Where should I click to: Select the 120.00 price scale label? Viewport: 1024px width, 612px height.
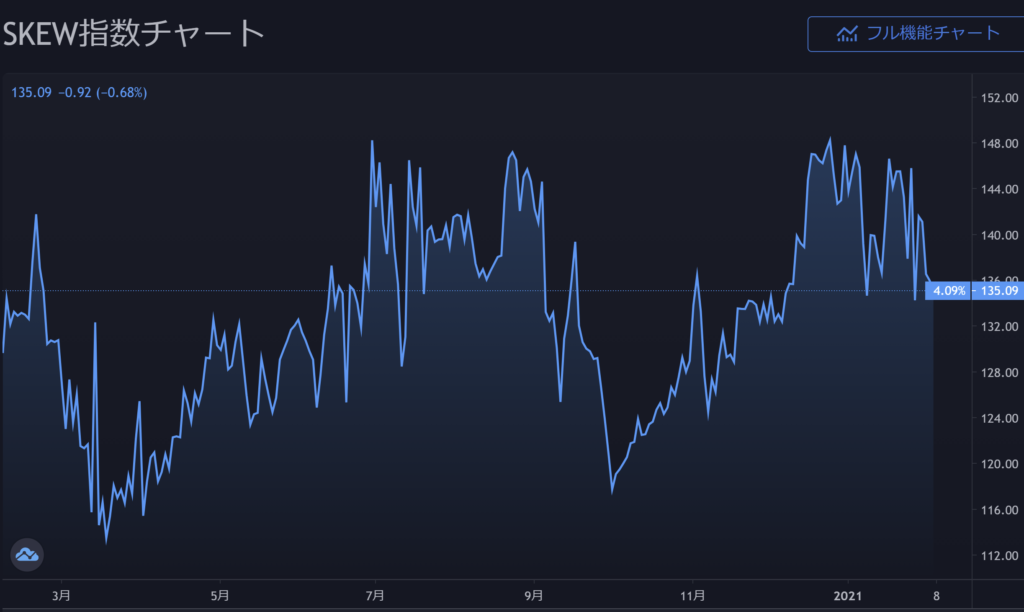pyautogui.click(x=1000, y=465)
